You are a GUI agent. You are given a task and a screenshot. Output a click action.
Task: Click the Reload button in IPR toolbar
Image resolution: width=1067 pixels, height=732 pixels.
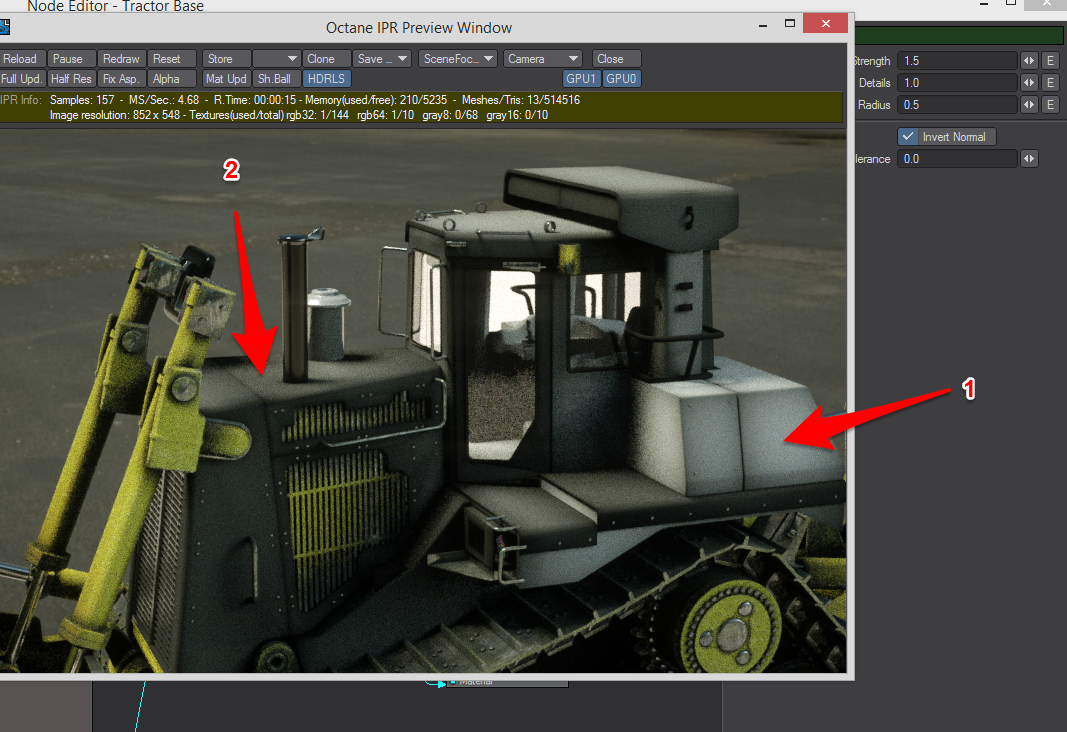[x=20, y=59]
